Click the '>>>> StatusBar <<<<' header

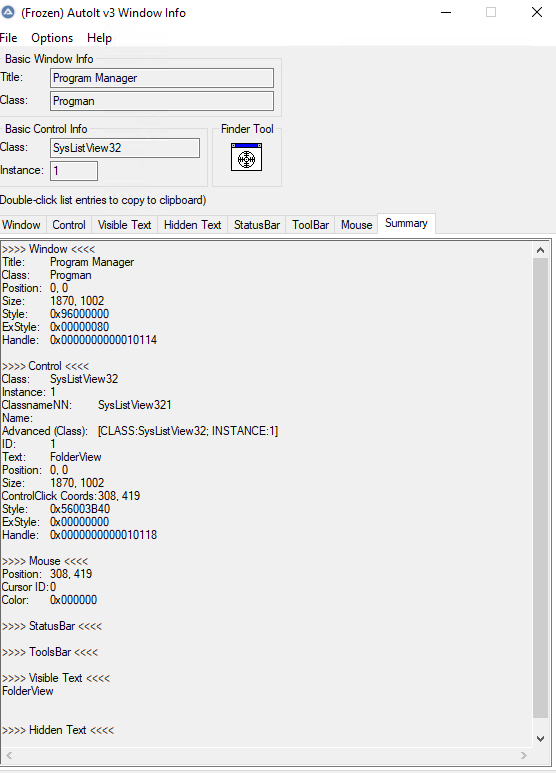[x=52, y=626]
